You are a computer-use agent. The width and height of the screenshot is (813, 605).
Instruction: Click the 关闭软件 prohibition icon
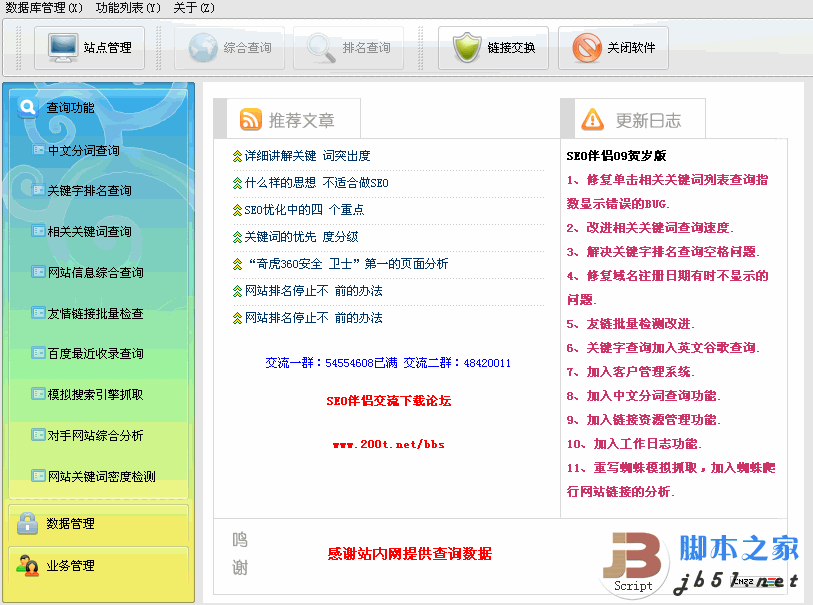click(587, 48)
